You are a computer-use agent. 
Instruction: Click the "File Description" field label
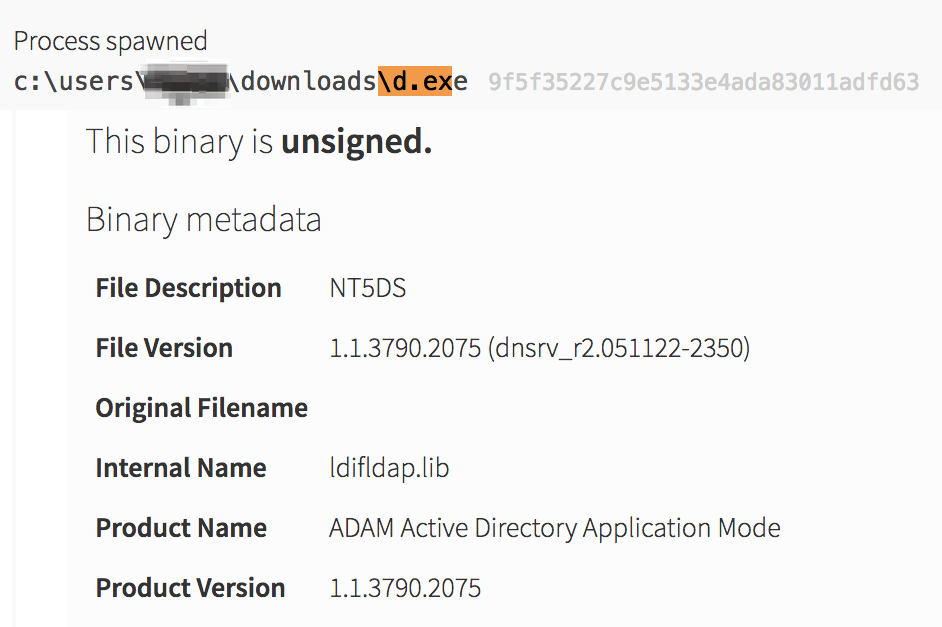click(x=188, y=288)
